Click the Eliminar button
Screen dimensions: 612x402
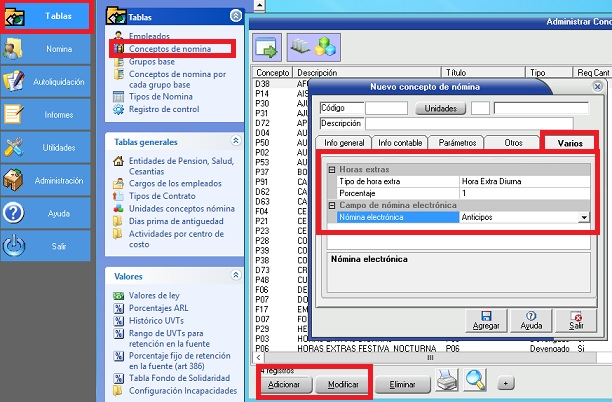pyautogui.click(x=402, y=383)
